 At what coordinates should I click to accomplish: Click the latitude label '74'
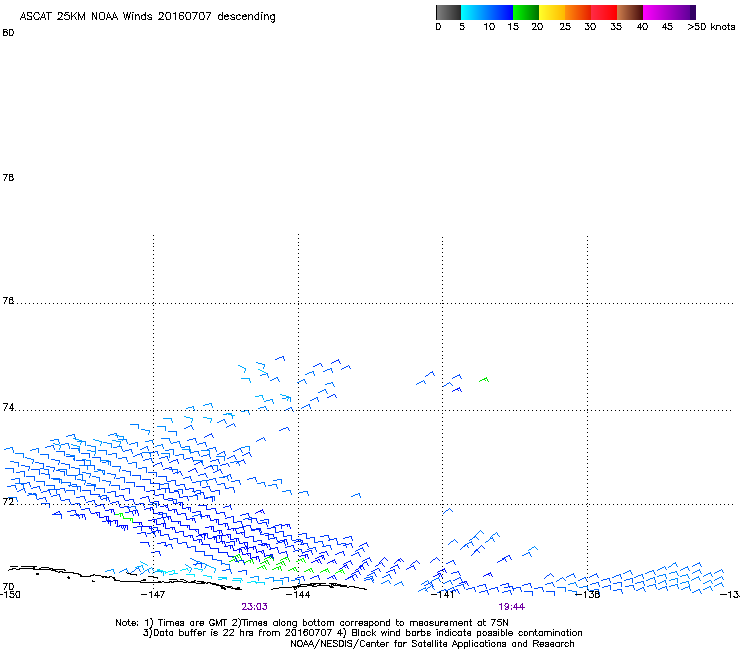click(x=8, y=407)
